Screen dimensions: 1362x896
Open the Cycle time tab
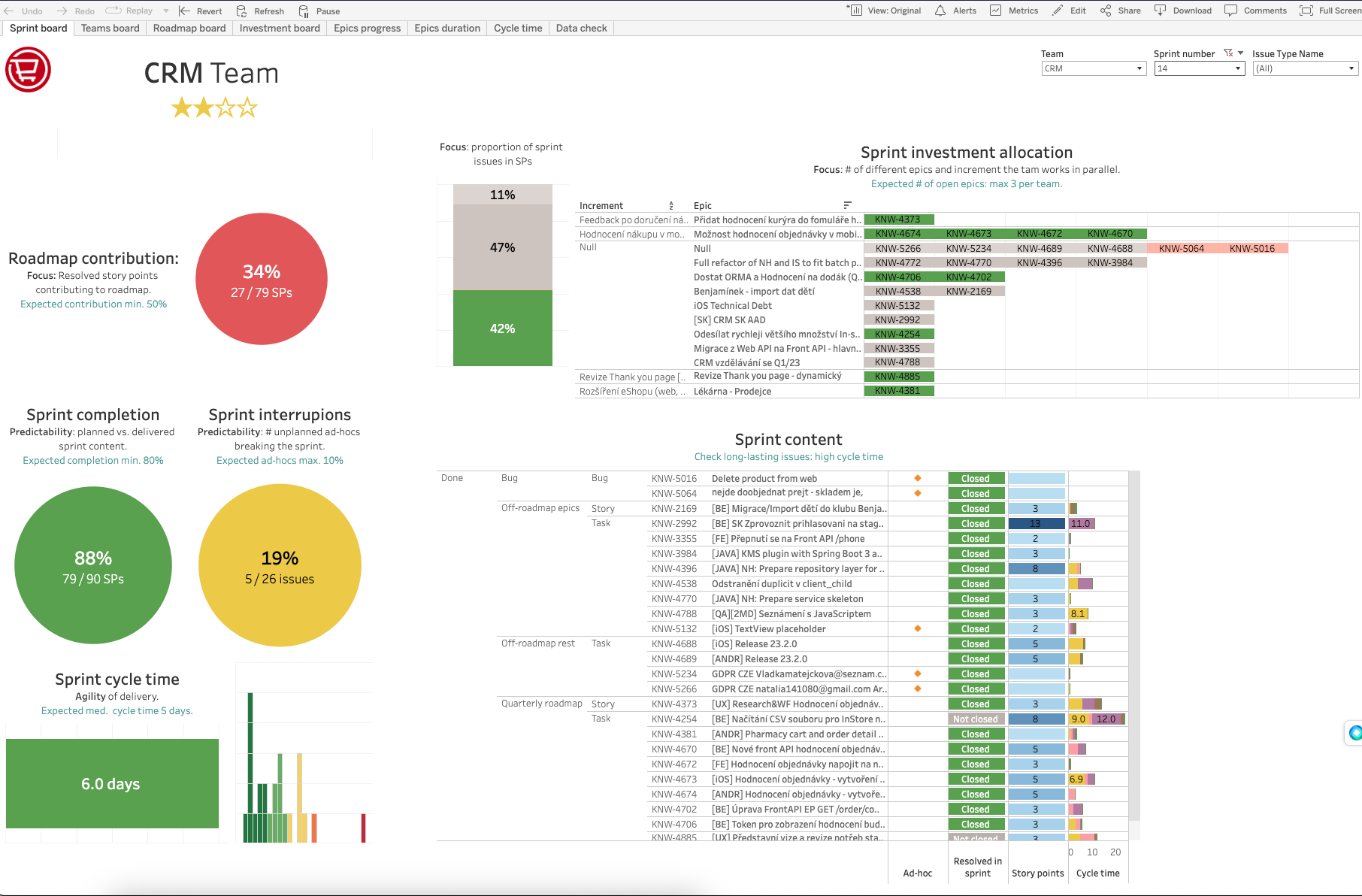[518, 28]
